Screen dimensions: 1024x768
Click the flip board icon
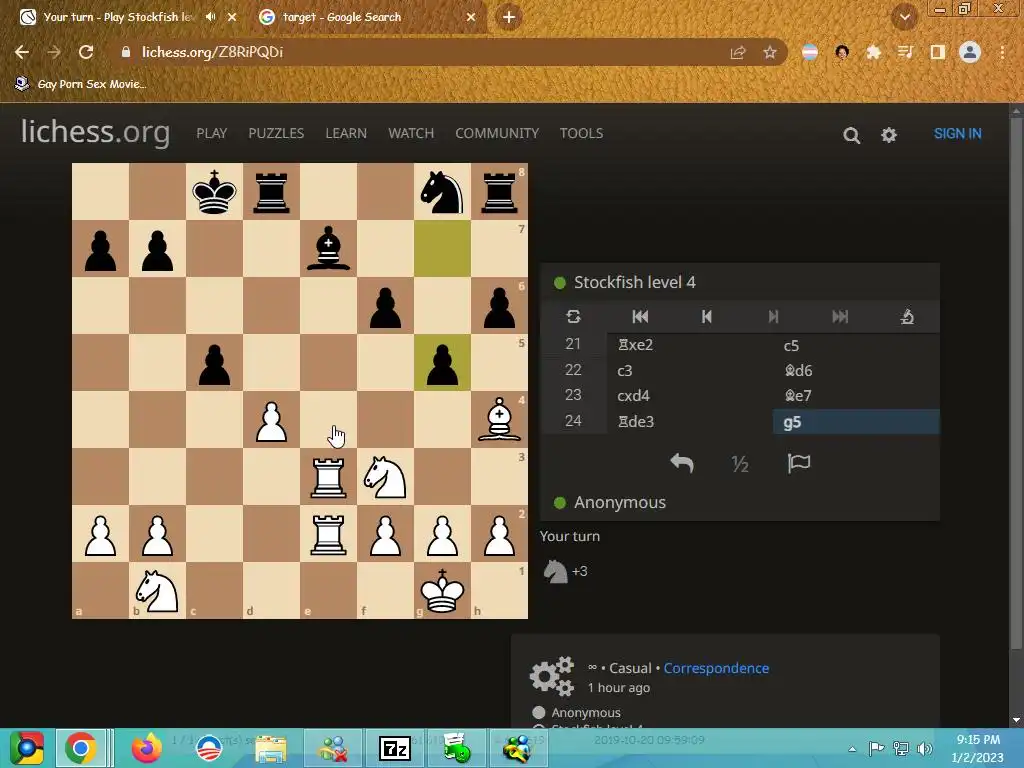click(573, 317)
